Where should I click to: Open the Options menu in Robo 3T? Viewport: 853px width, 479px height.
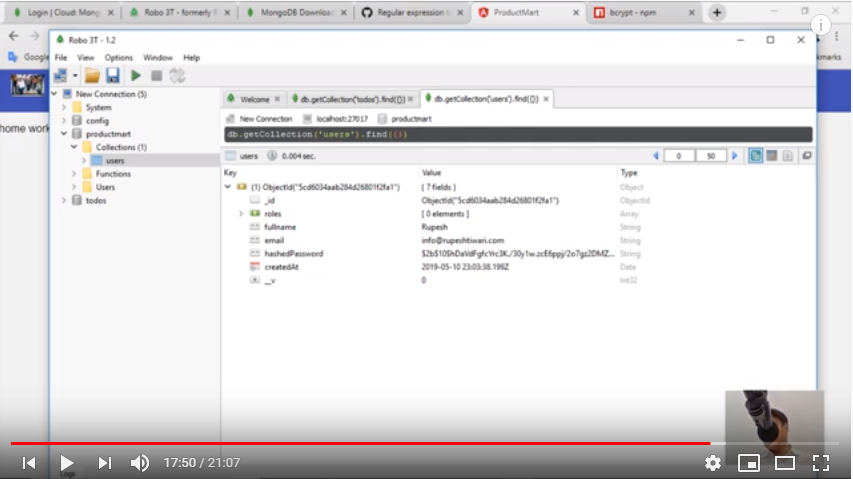click(x=118, y=58)
